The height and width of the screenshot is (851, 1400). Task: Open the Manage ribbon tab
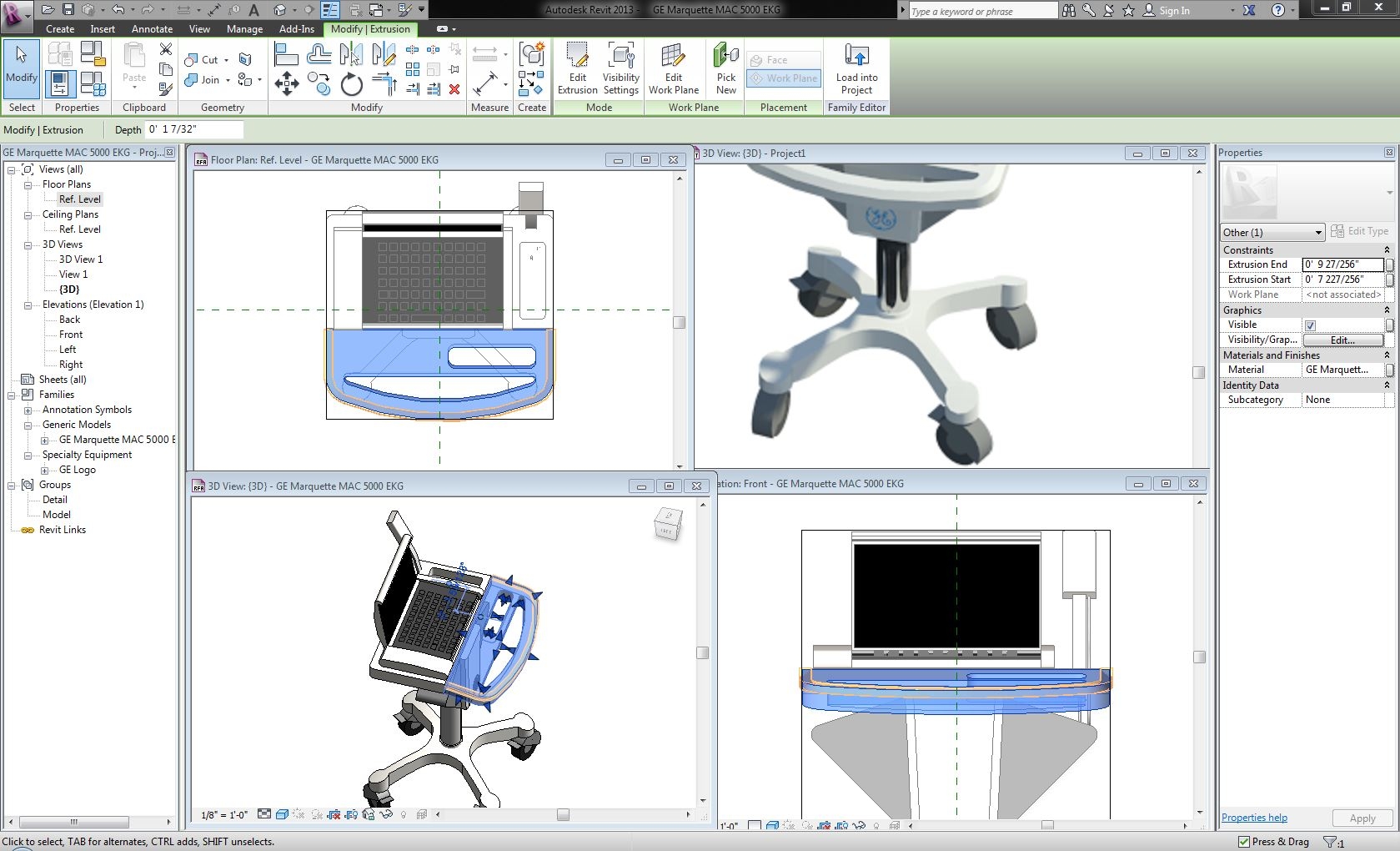(243, 28)
